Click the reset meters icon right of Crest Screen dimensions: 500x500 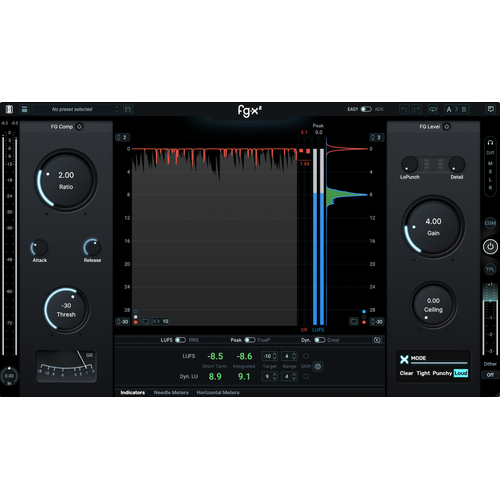[x=377, y=340]
